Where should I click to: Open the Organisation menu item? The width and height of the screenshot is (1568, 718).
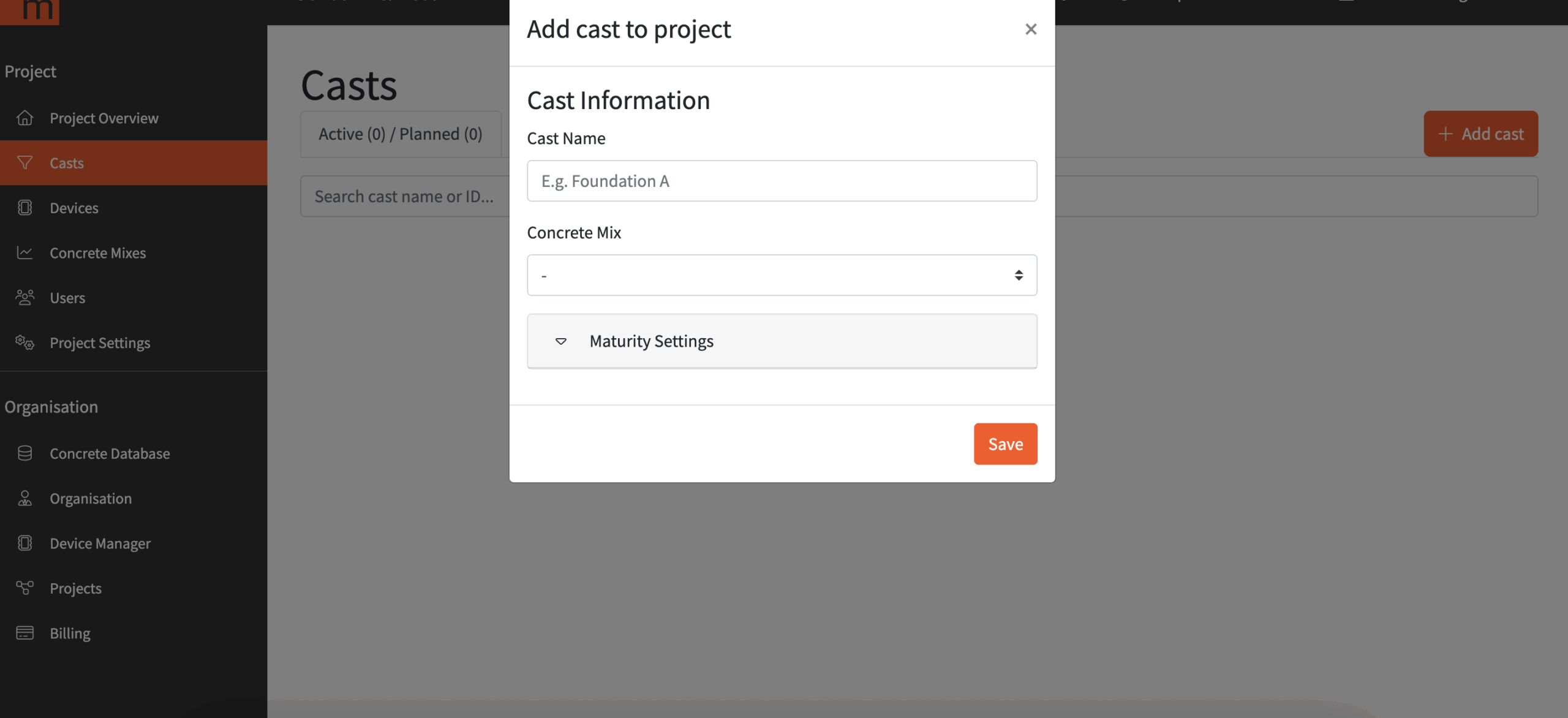pyautogui.click(x=91, y=499)
